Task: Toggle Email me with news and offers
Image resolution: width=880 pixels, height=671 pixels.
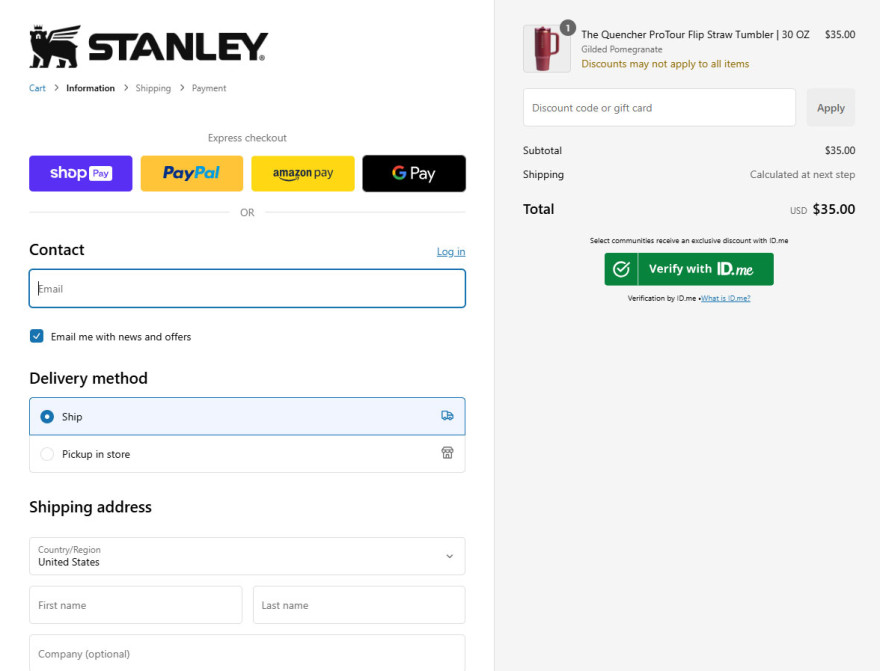Action: pos(36,336)
